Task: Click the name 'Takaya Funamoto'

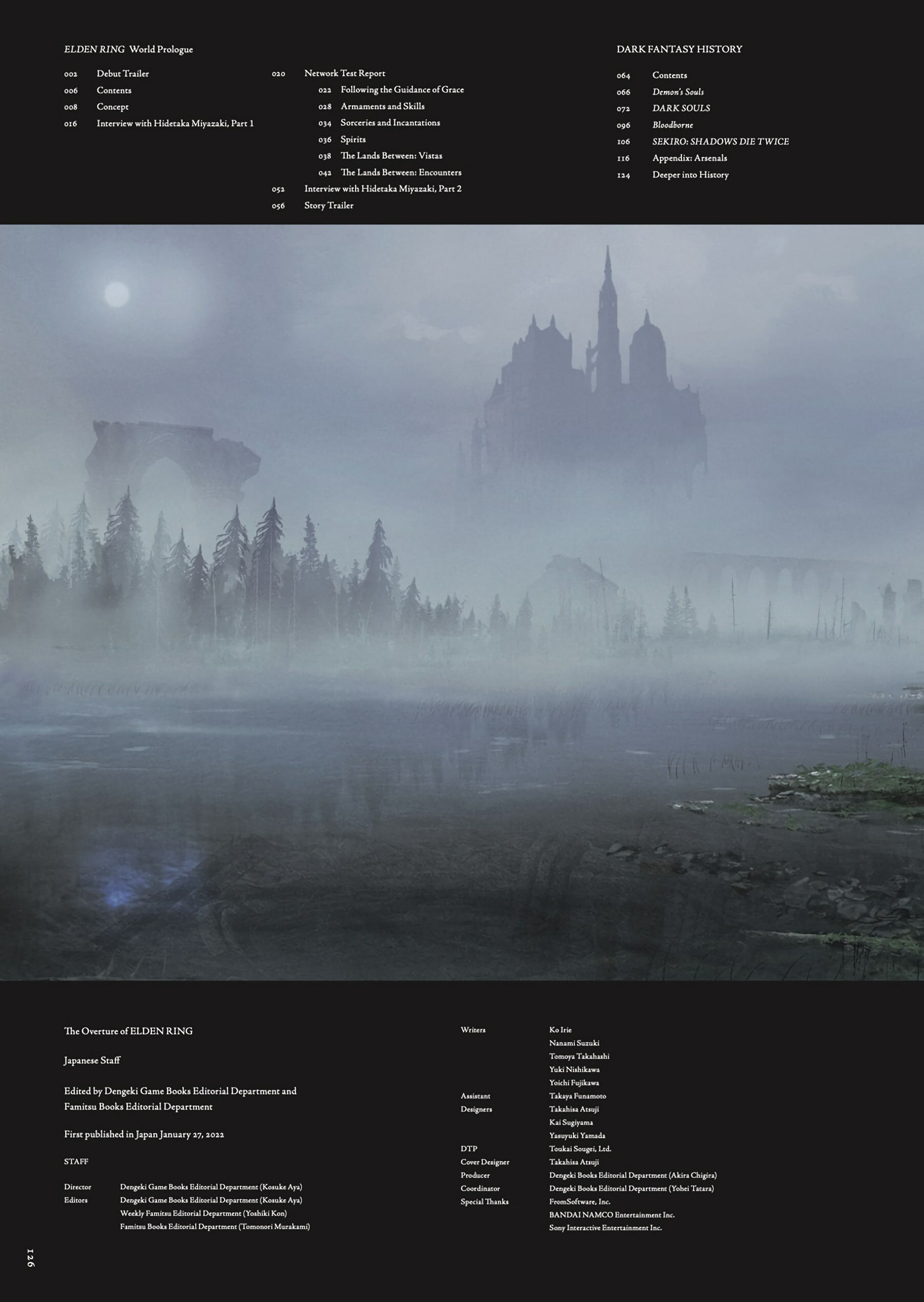Action: pyautogui.click(x=577, y=1096)
